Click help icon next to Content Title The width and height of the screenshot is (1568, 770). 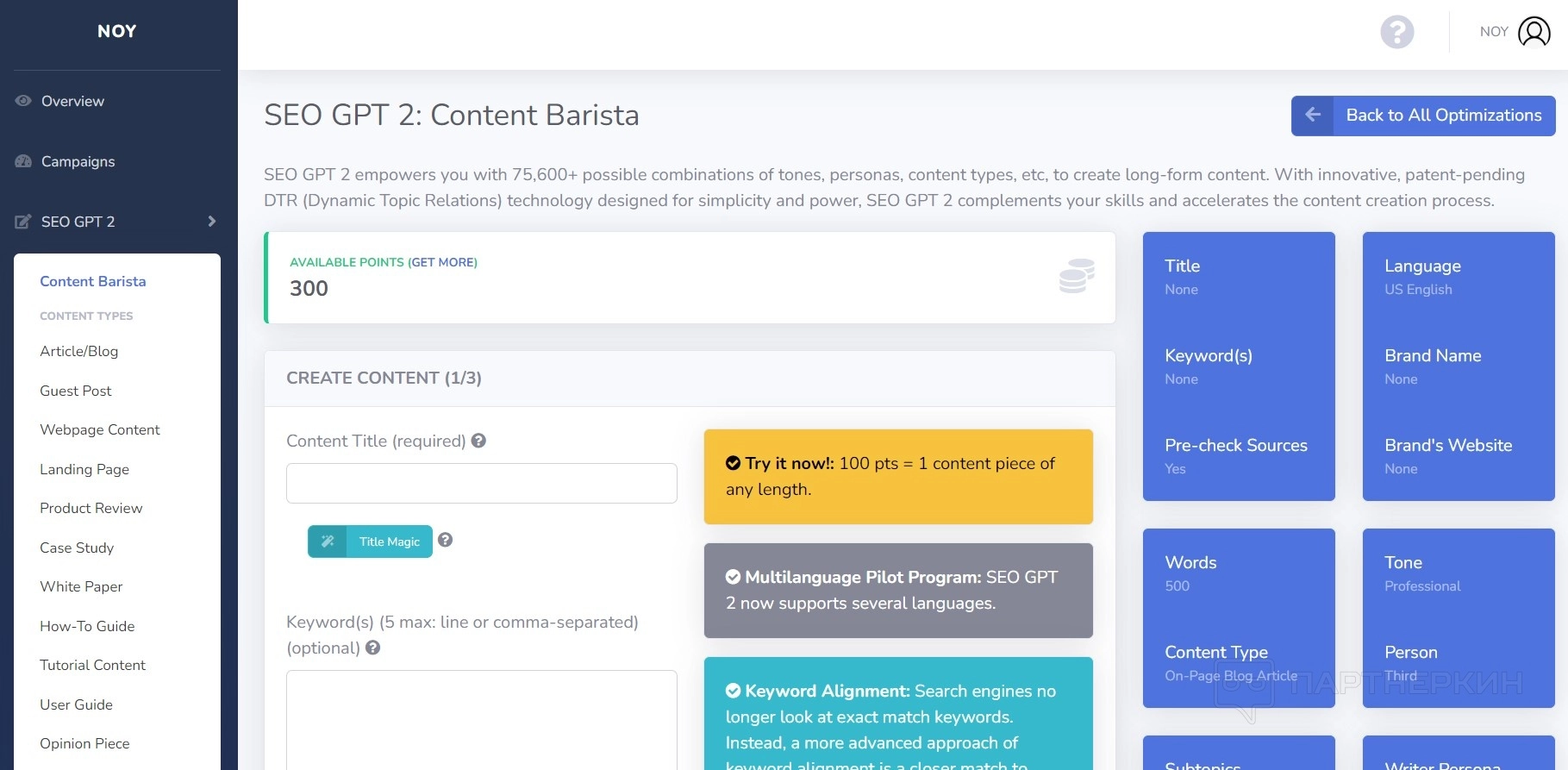(x=478, y=441)
